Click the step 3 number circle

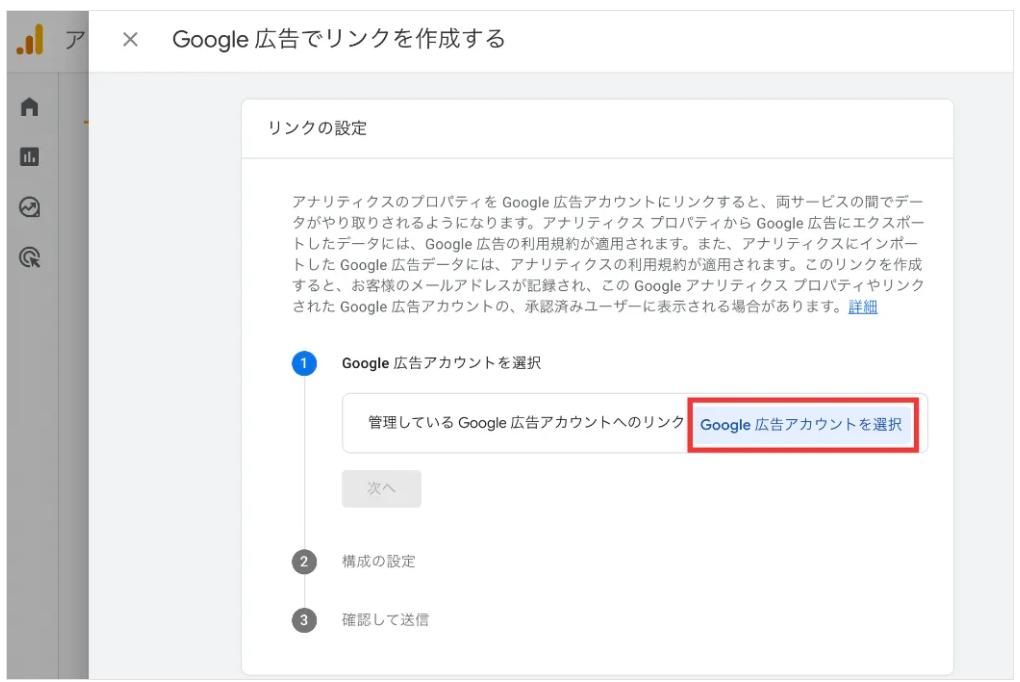coord(304,620)
